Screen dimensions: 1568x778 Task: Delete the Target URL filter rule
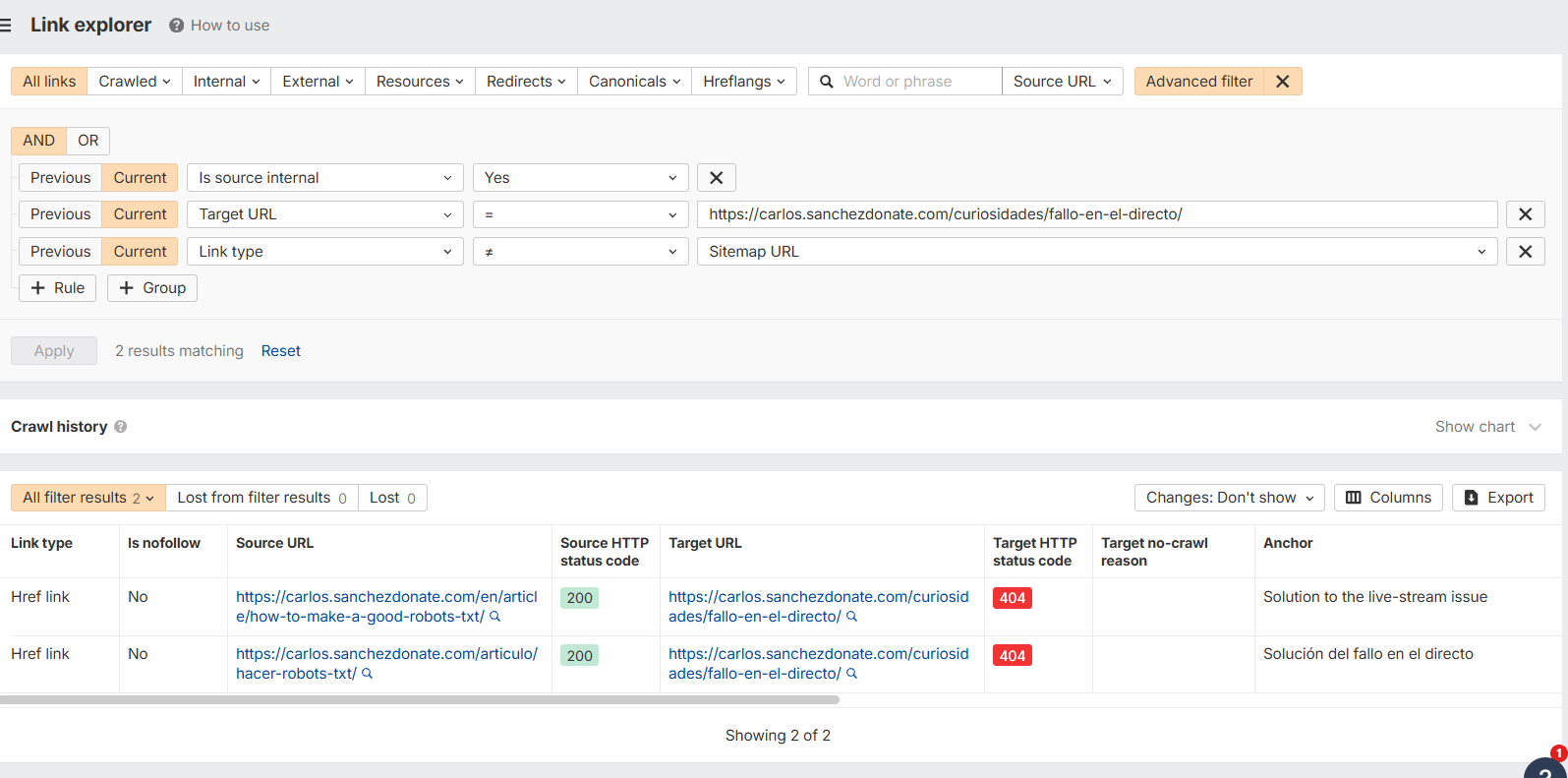[x=1525, y=214]
